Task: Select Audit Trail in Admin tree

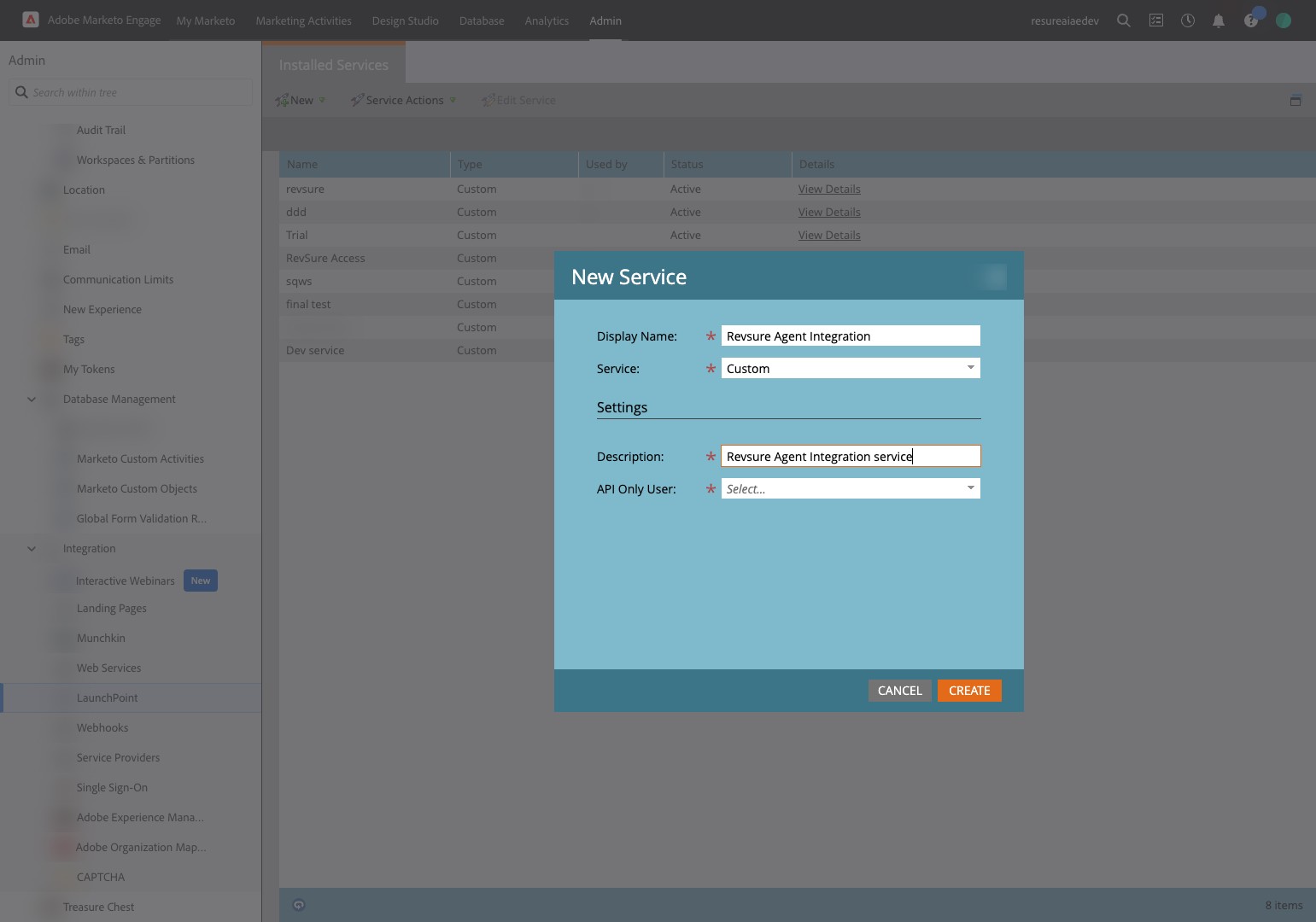Action: (x=101, y=130)
